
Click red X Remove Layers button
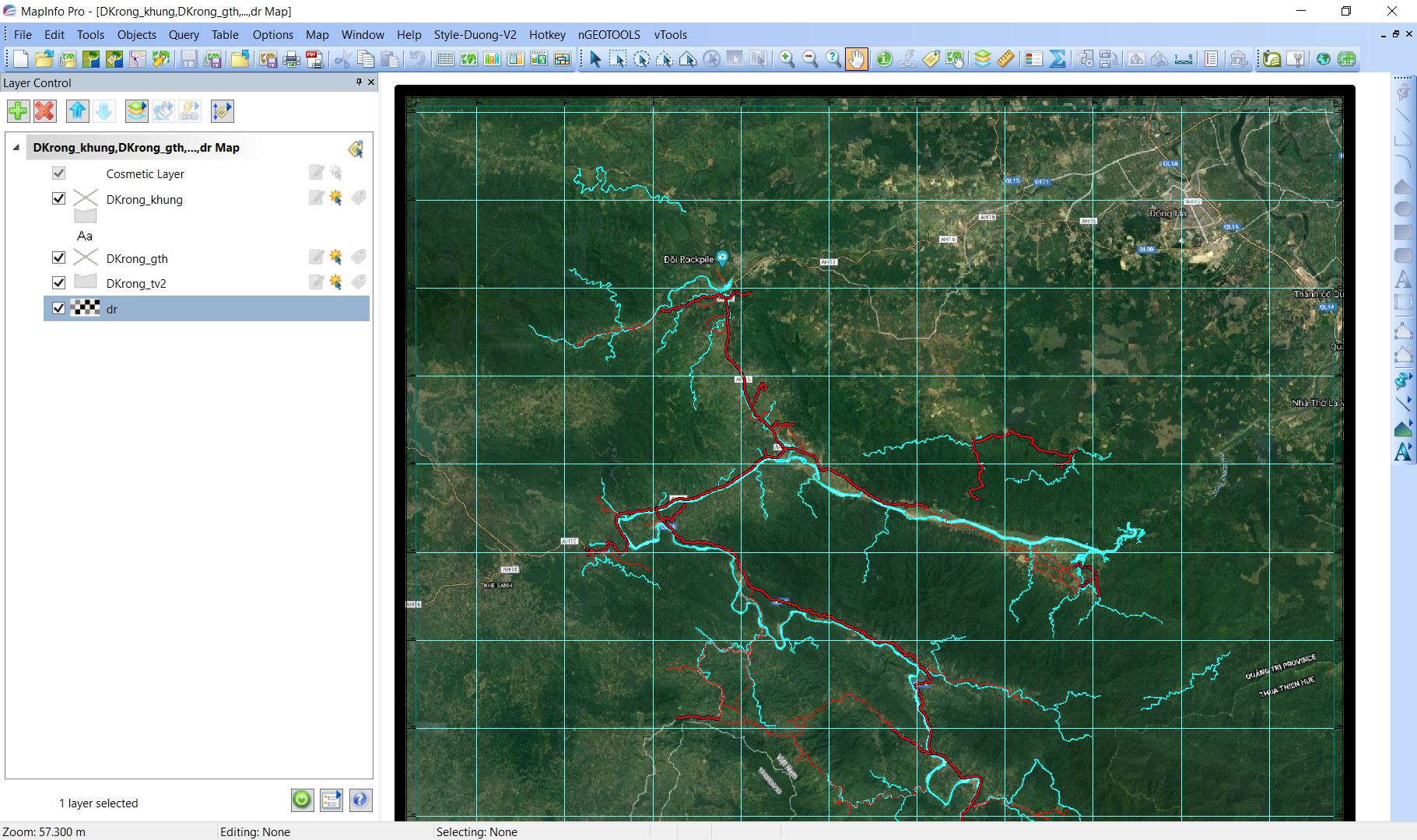pos(45,111)
